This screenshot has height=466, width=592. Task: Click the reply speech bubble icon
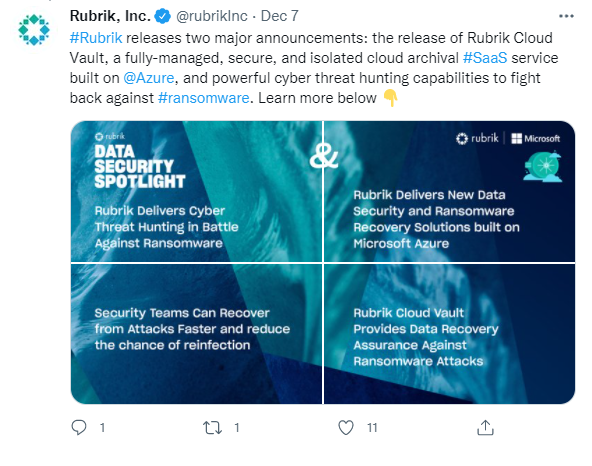(79, 427)
